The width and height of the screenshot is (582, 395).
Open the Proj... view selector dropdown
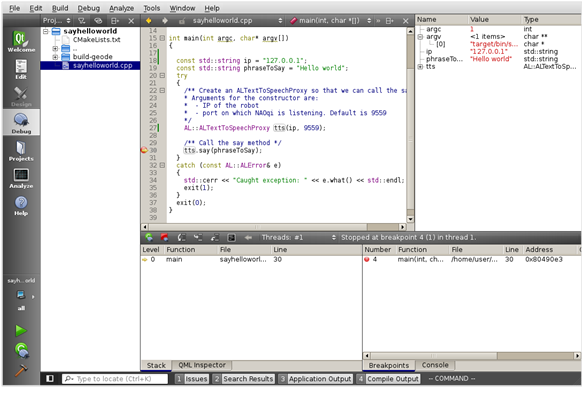(x=56, y=21)
